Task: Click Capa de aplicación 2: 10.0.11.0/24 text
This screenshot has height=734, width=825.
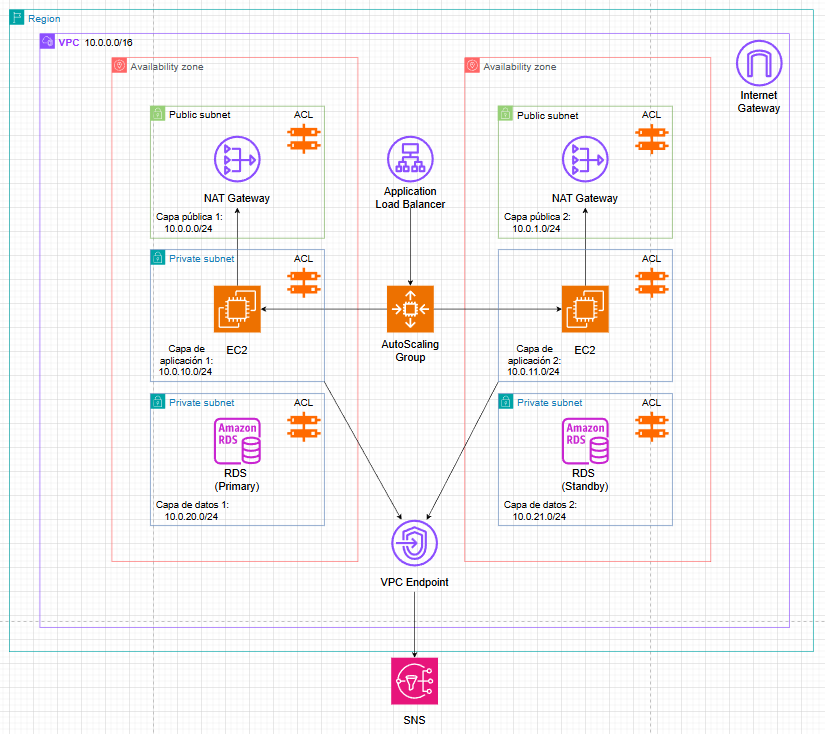Action: pos(534,360)
